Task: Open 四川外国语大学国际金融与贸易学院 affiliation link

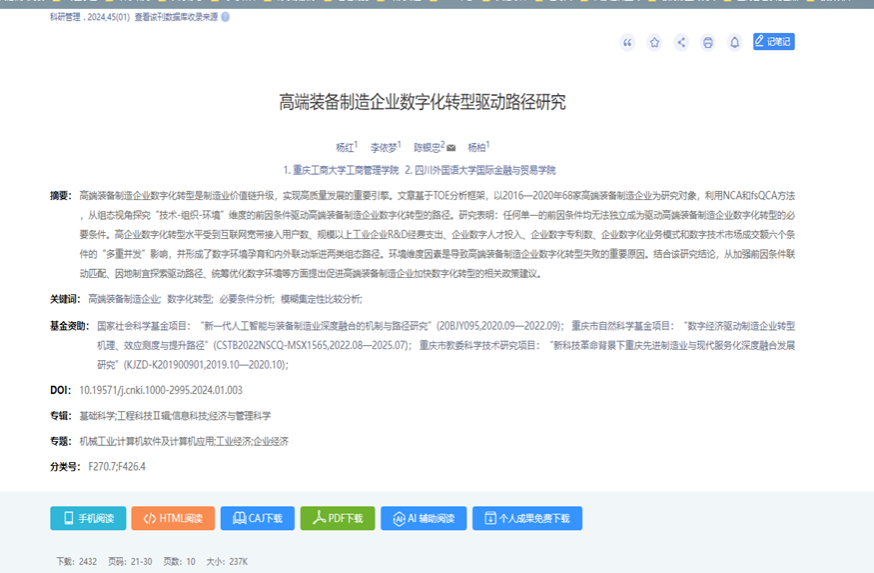Action: click(484, 170)
